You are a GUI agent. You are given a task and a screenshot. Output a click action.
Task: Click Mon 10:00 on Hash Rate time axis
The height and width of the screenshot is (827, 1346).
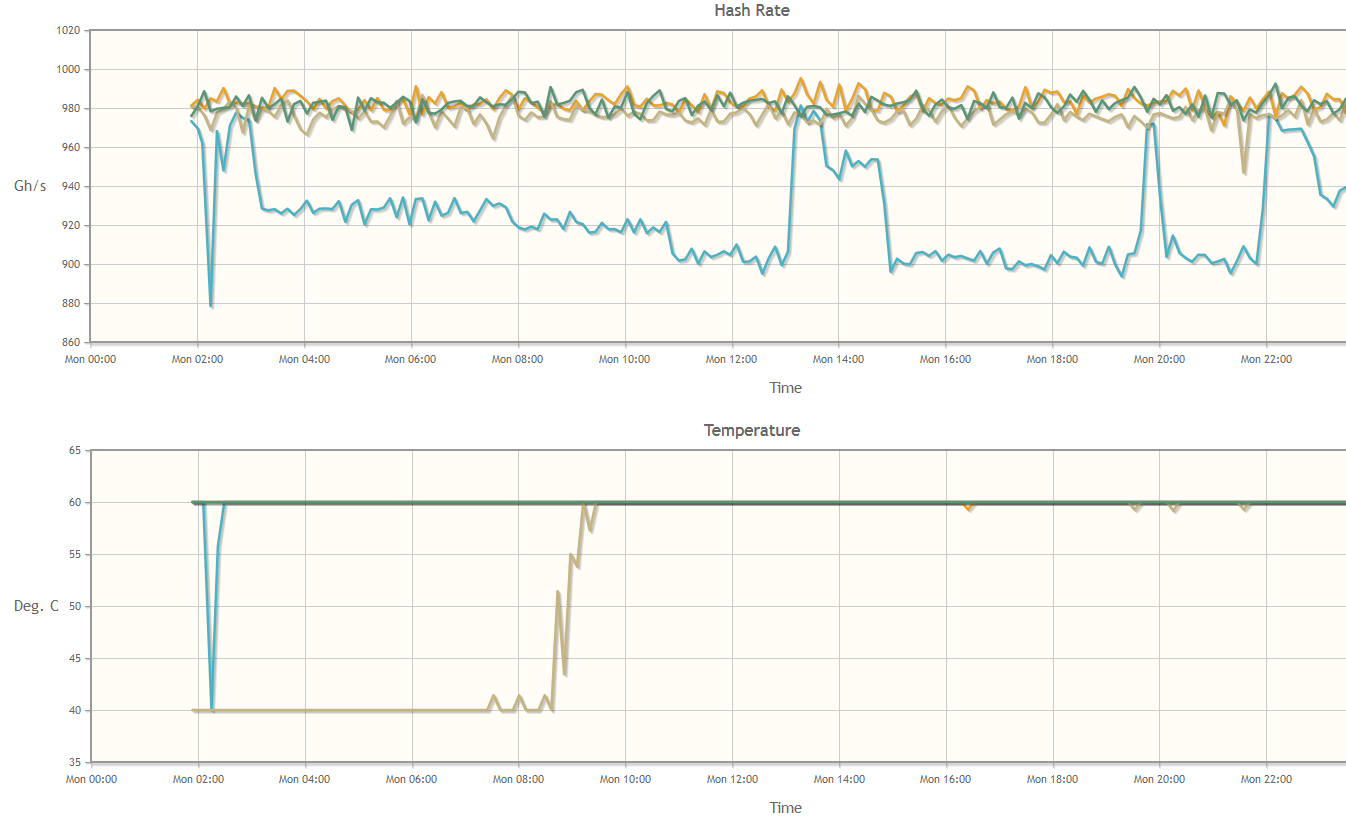[625, 359]
